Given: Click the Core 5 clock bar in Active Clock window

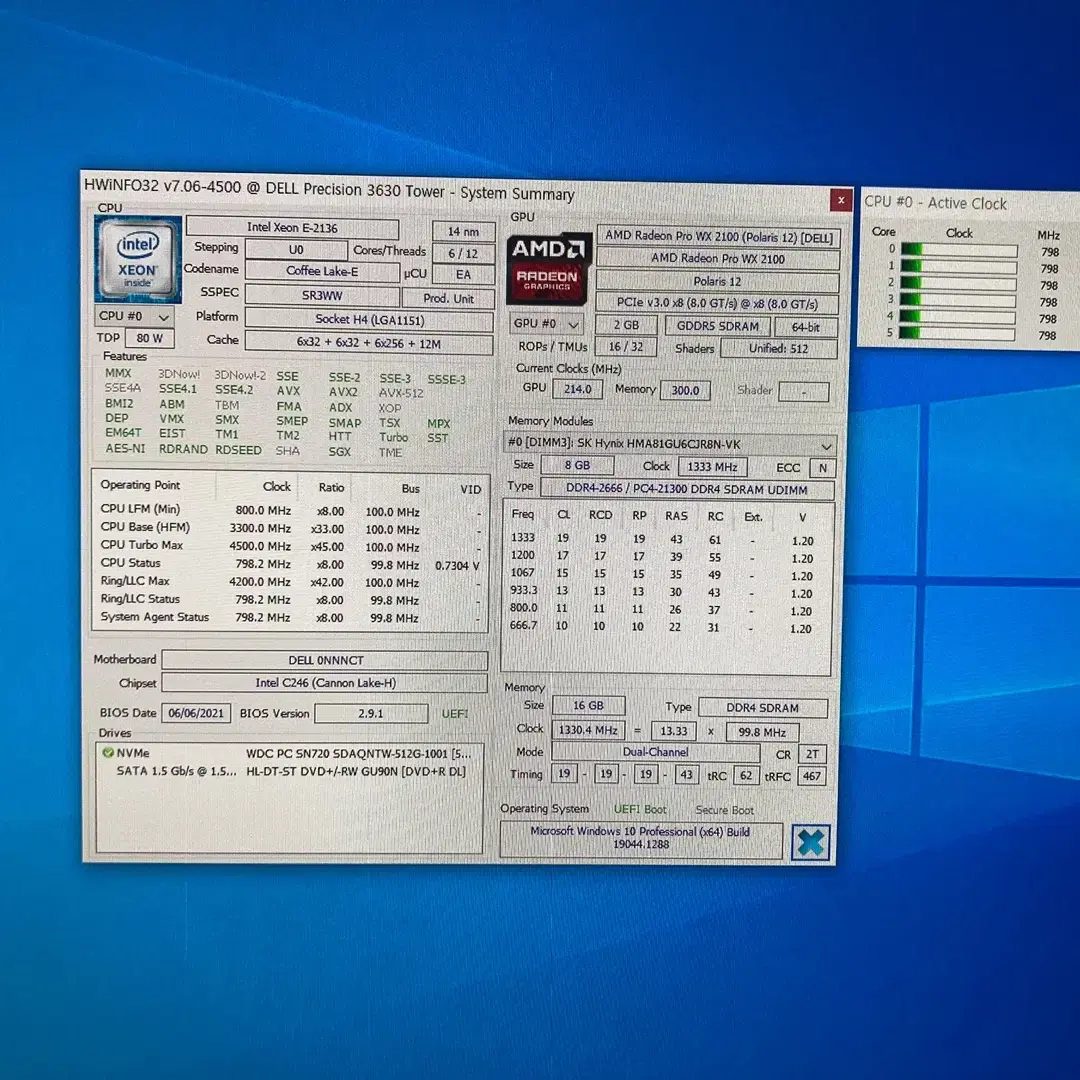Looking at the screenshot, I should 957,333.
